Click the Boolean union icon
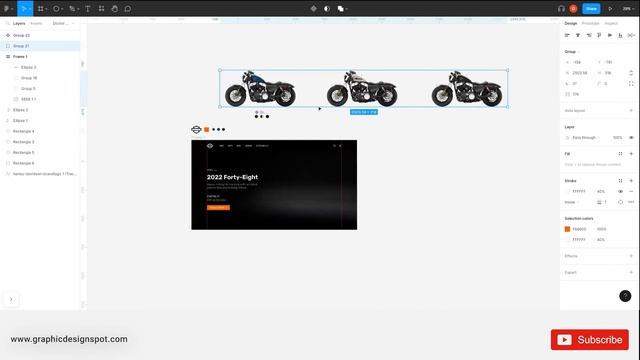This screenshot has height=360, width=640. coord(340,9)
